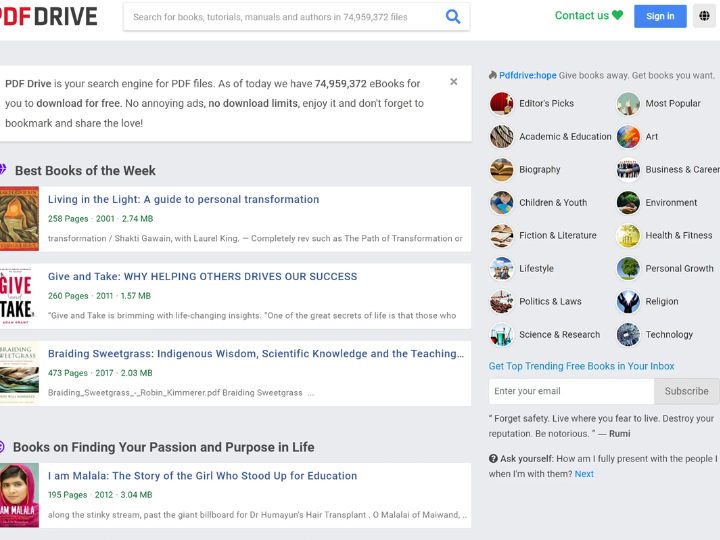Screen dimensions: 720x540
Task: Select the Personal Growth text label
Action: pos(680,269)
